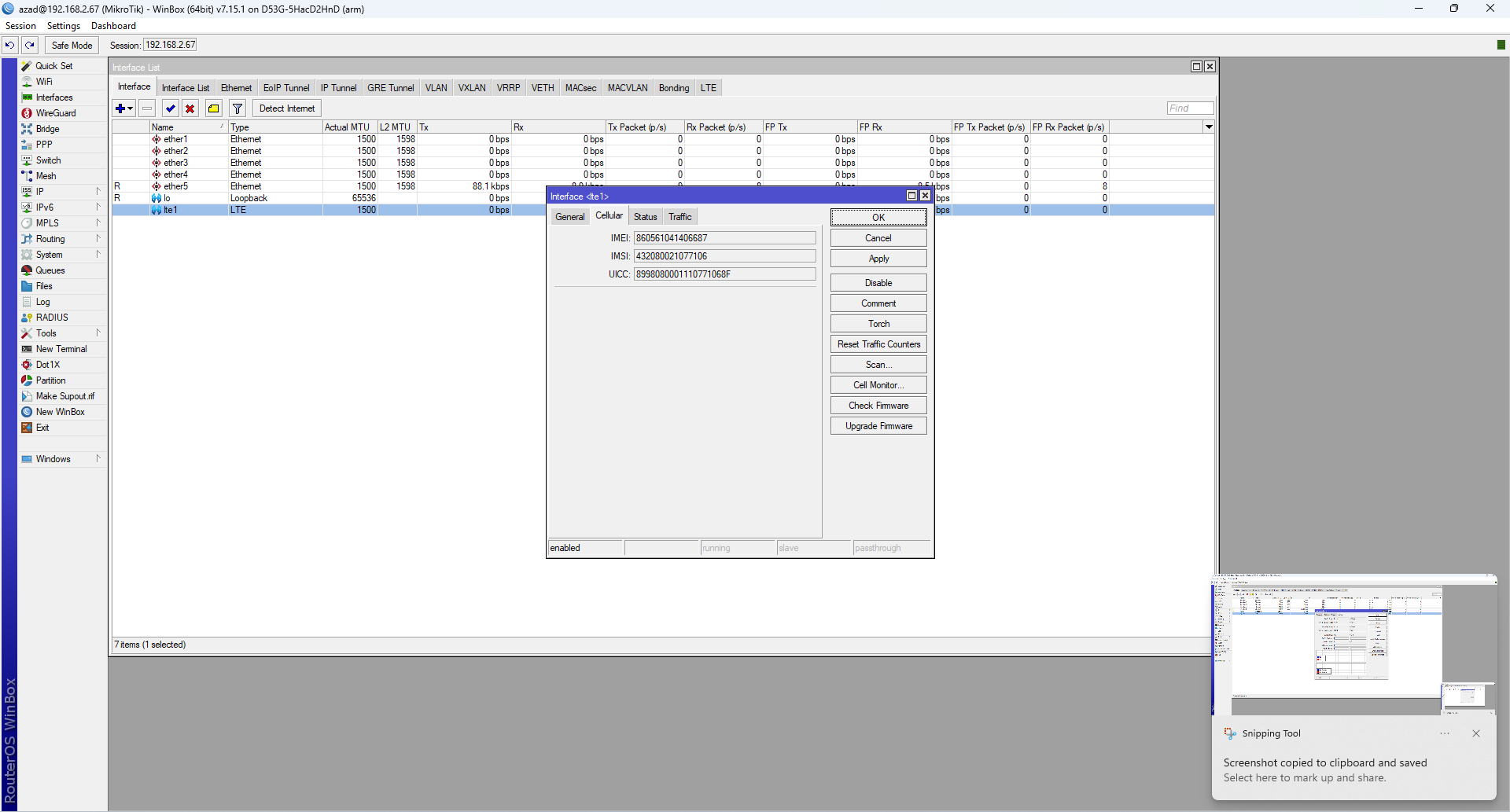Image resolution: width=1510 pixels, height=812 pixels.
Task: Expand the Tools submenu
Action: pos(98,333)
